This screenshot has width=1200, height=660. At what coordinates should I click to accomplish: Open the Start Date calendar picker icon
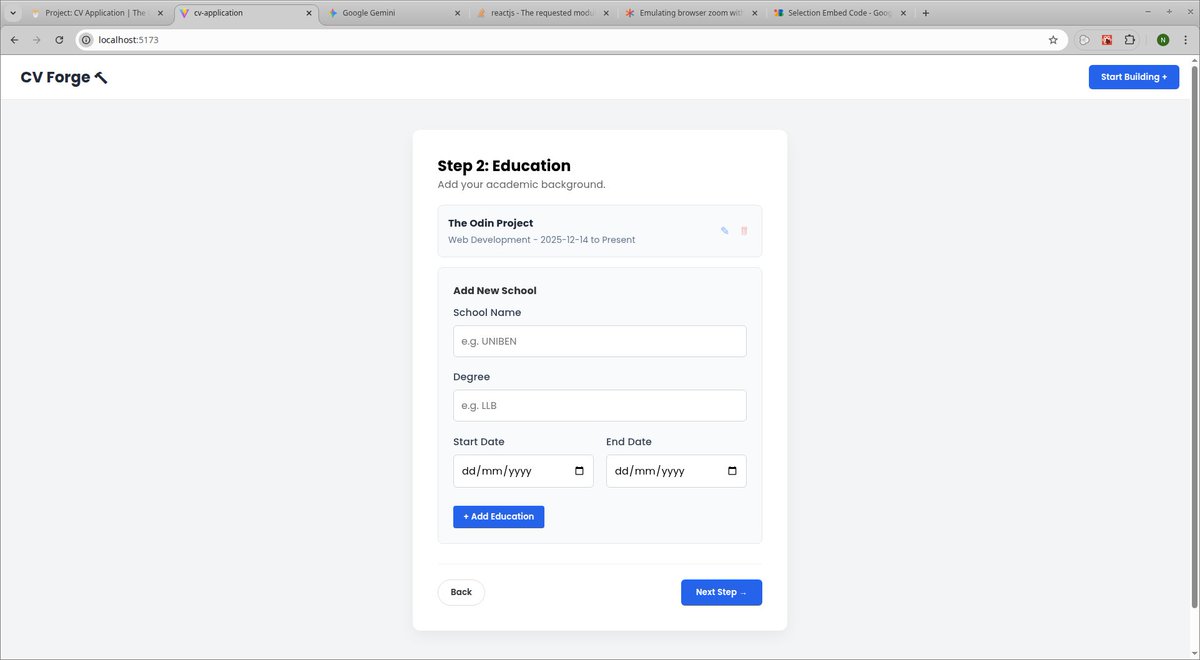point(581,470)
